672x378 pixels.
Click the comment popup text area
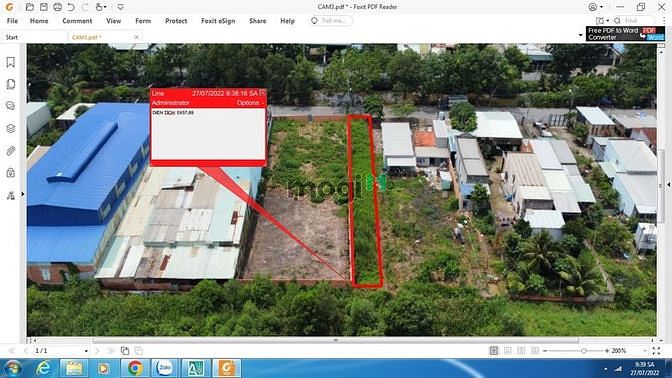pos(208,133)
